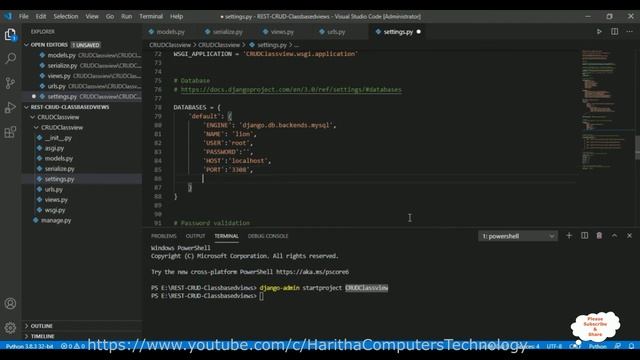Click notifications bell in status bar
The height and width of the screenshot is (360, 640).
pos(631,346)
